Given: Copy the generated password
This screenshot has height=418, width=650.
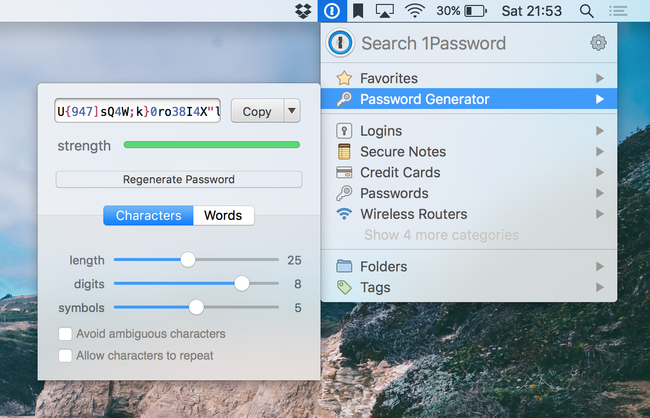Looking at the screenshot, I should [257, 111].
